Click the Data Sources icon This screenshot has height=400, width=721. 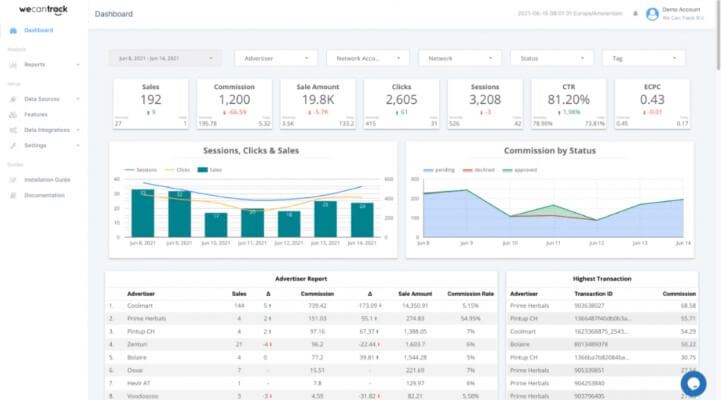click(13, 99)
